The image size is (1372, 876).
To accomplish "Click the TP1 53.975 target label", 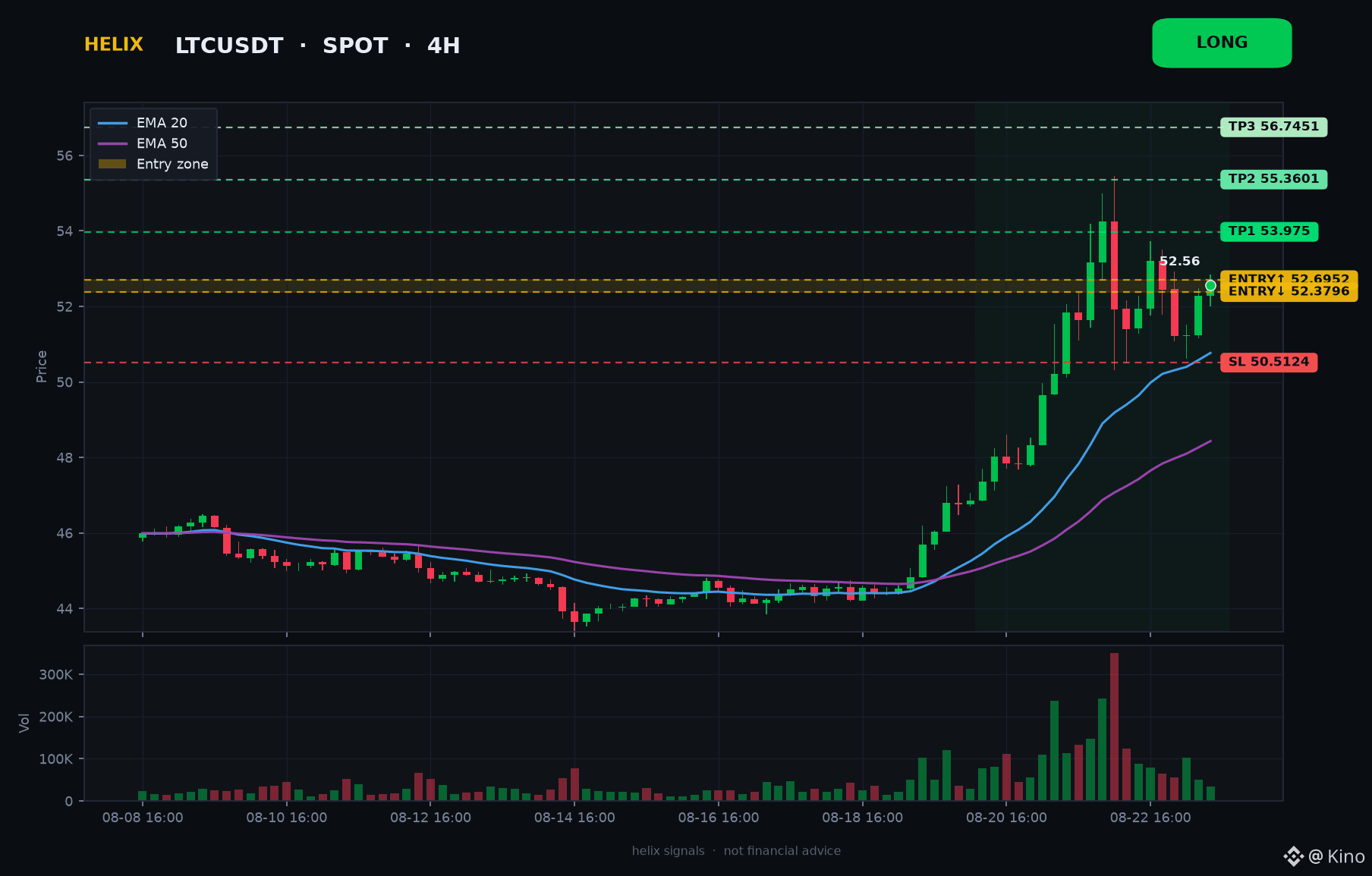I will coord(1269,231).
